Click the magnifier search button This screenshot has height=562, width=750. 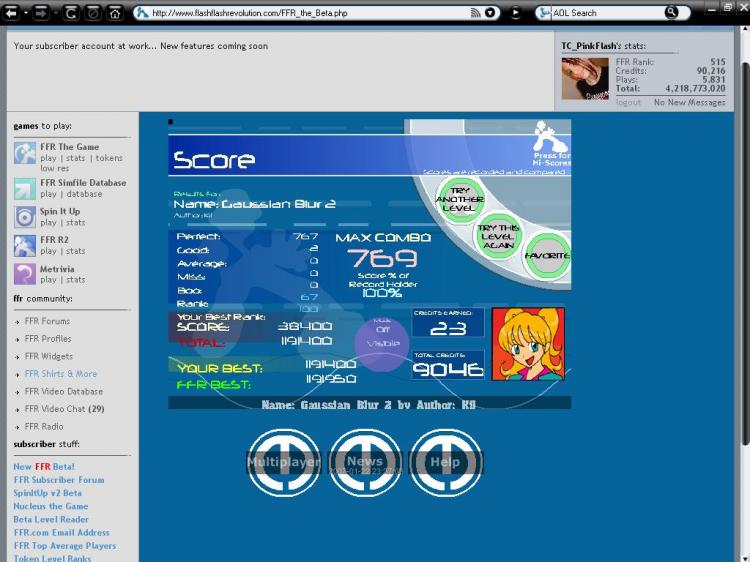672,12
